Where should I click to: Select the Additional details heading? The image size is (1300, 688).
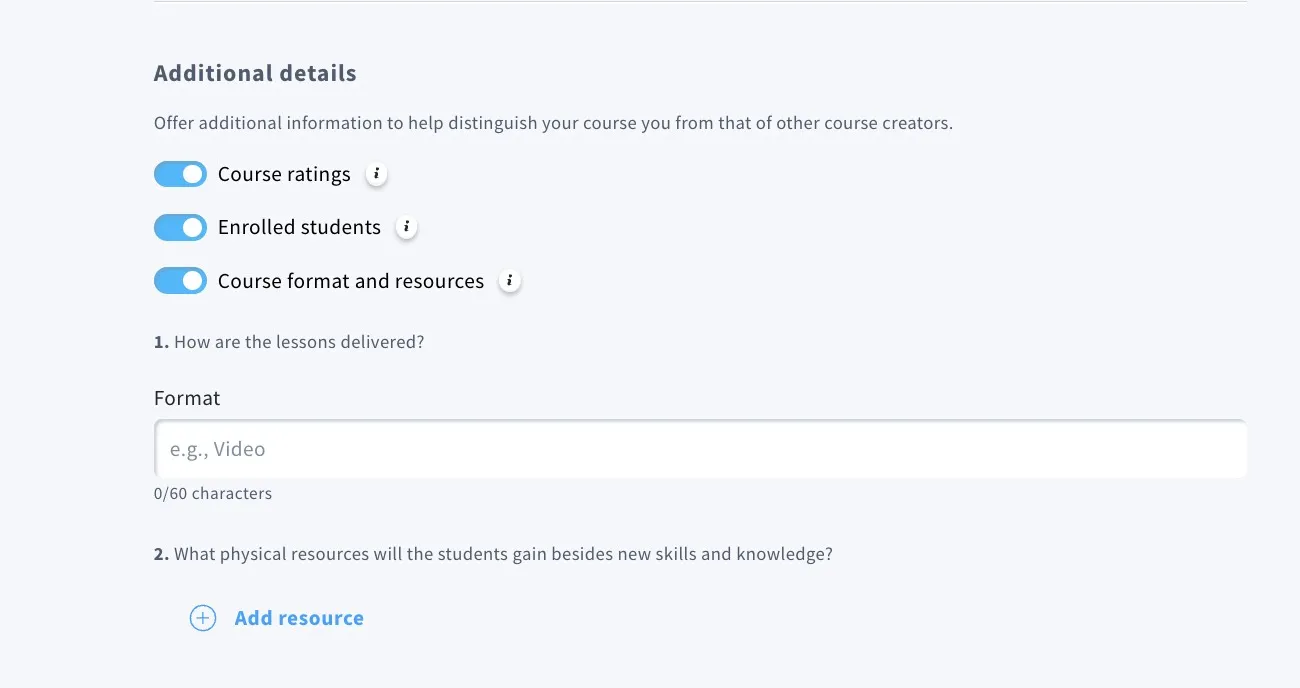[x=255, y=73]
